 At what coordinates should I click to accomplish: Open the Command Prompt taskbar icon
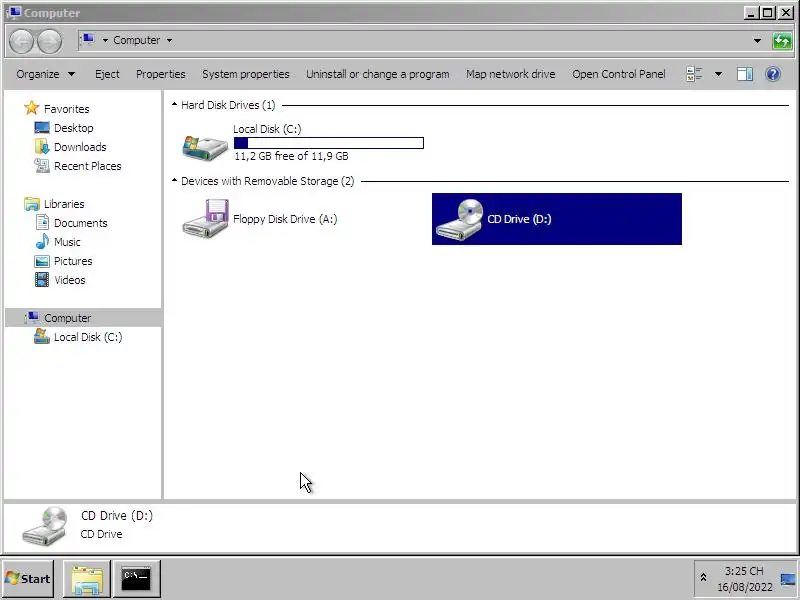coord(137,579)
